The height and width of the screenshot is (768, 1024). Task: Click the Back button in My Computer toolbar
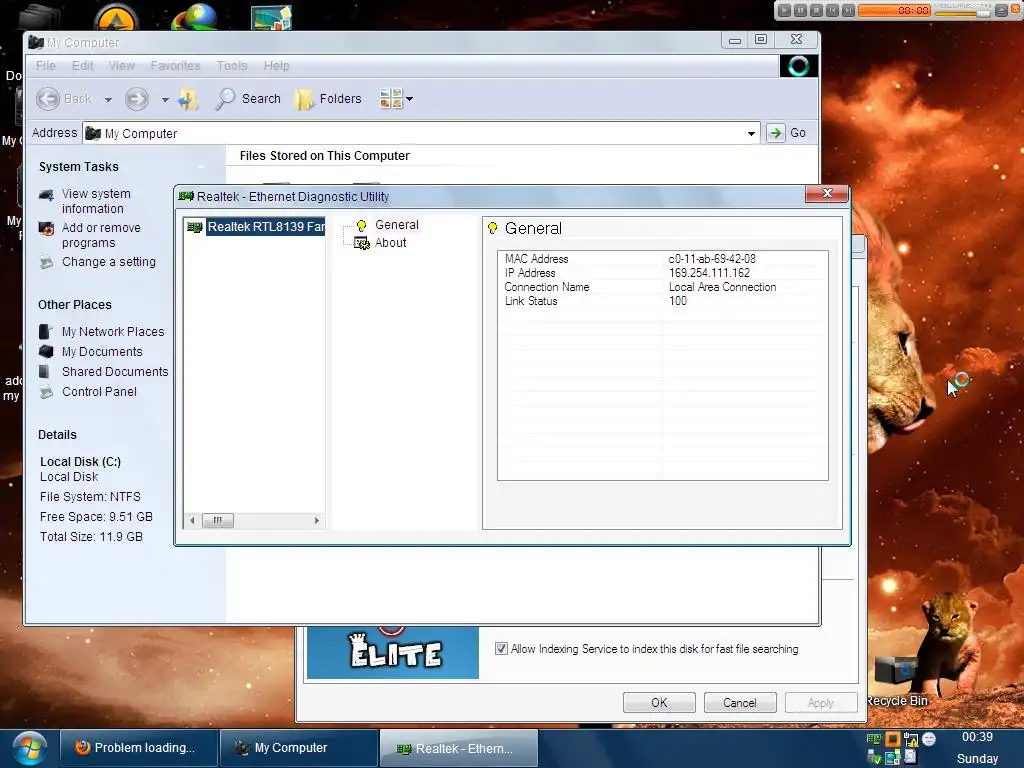(x=64, y=99)
